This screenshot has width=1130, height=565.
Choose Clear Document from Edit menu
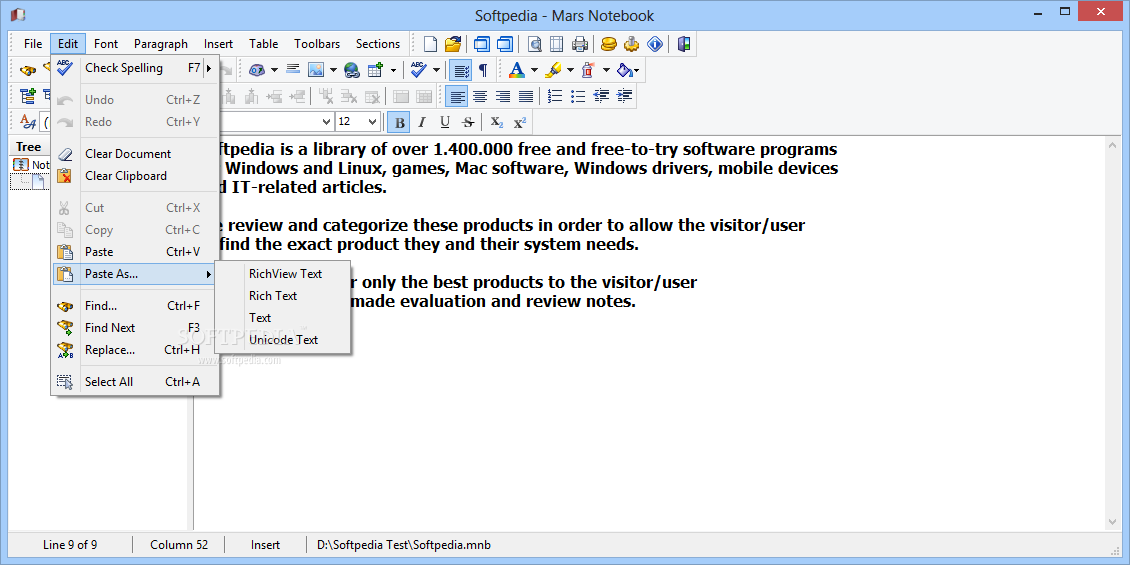pyautogui.click(x=135, y=154)
